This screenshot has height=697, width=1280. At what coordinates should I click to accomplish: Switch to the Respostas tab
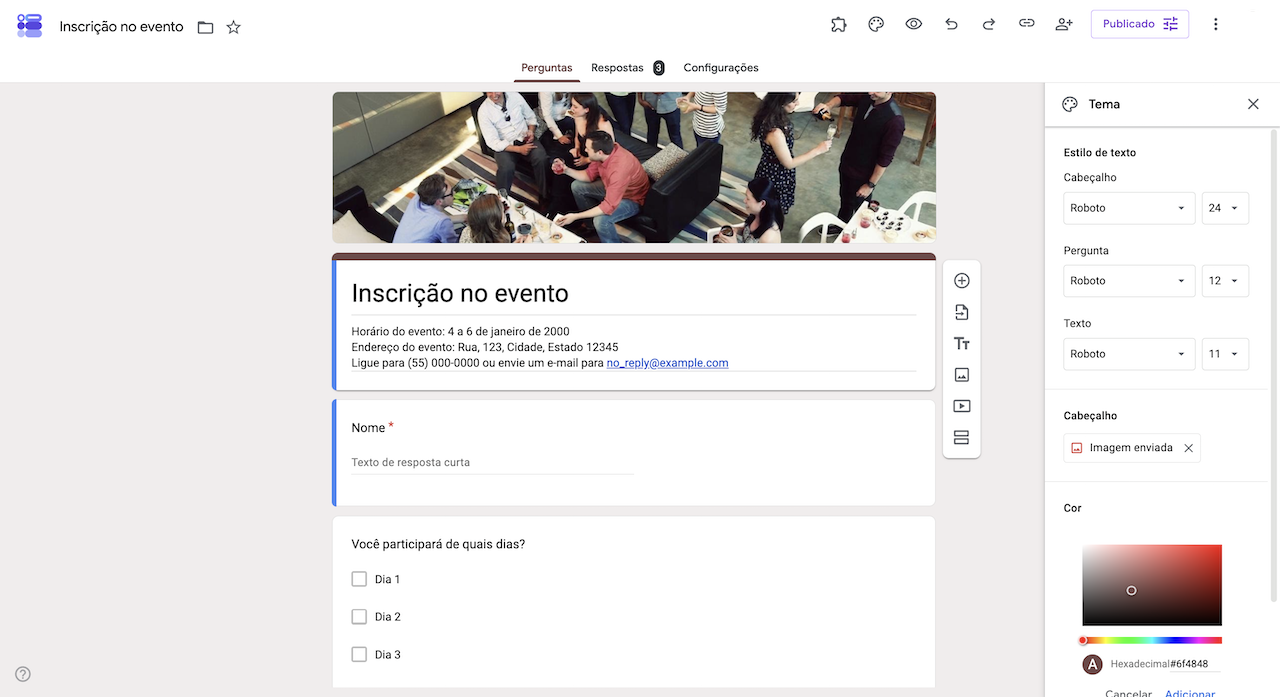(x=617, y=68)
